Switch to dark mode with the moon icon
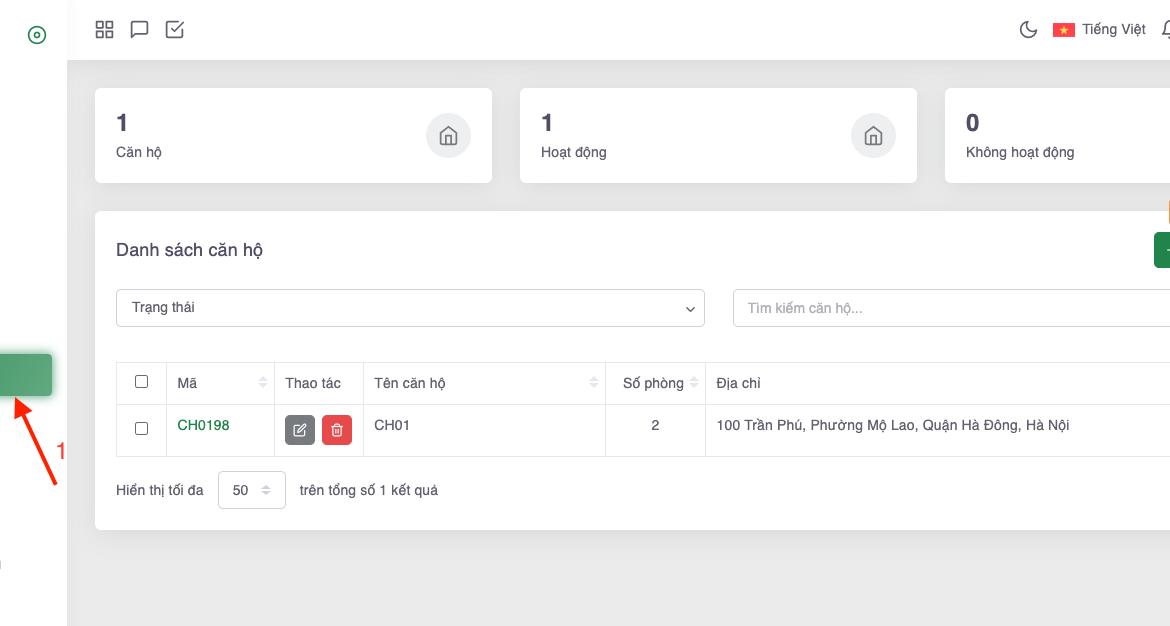The width and height of the screenshot is (1170, 626). click(x=1028, y=29)
